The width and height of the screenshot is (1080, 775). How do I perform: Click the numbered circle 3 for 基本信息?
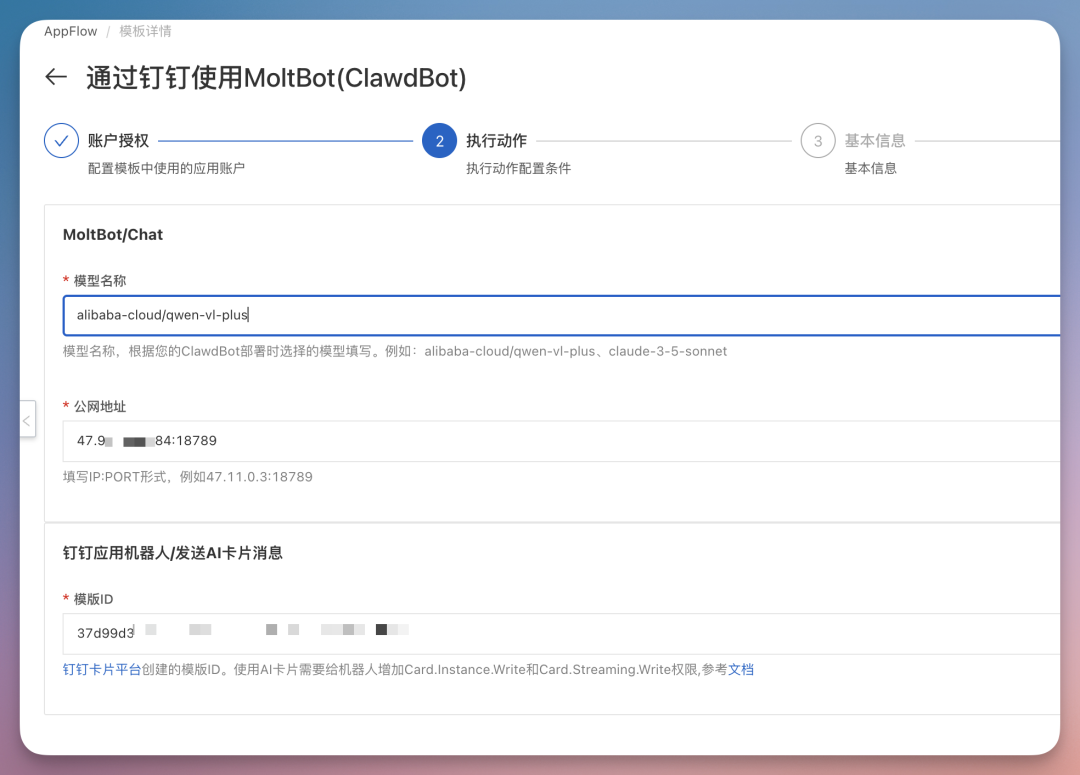[817, 140]
